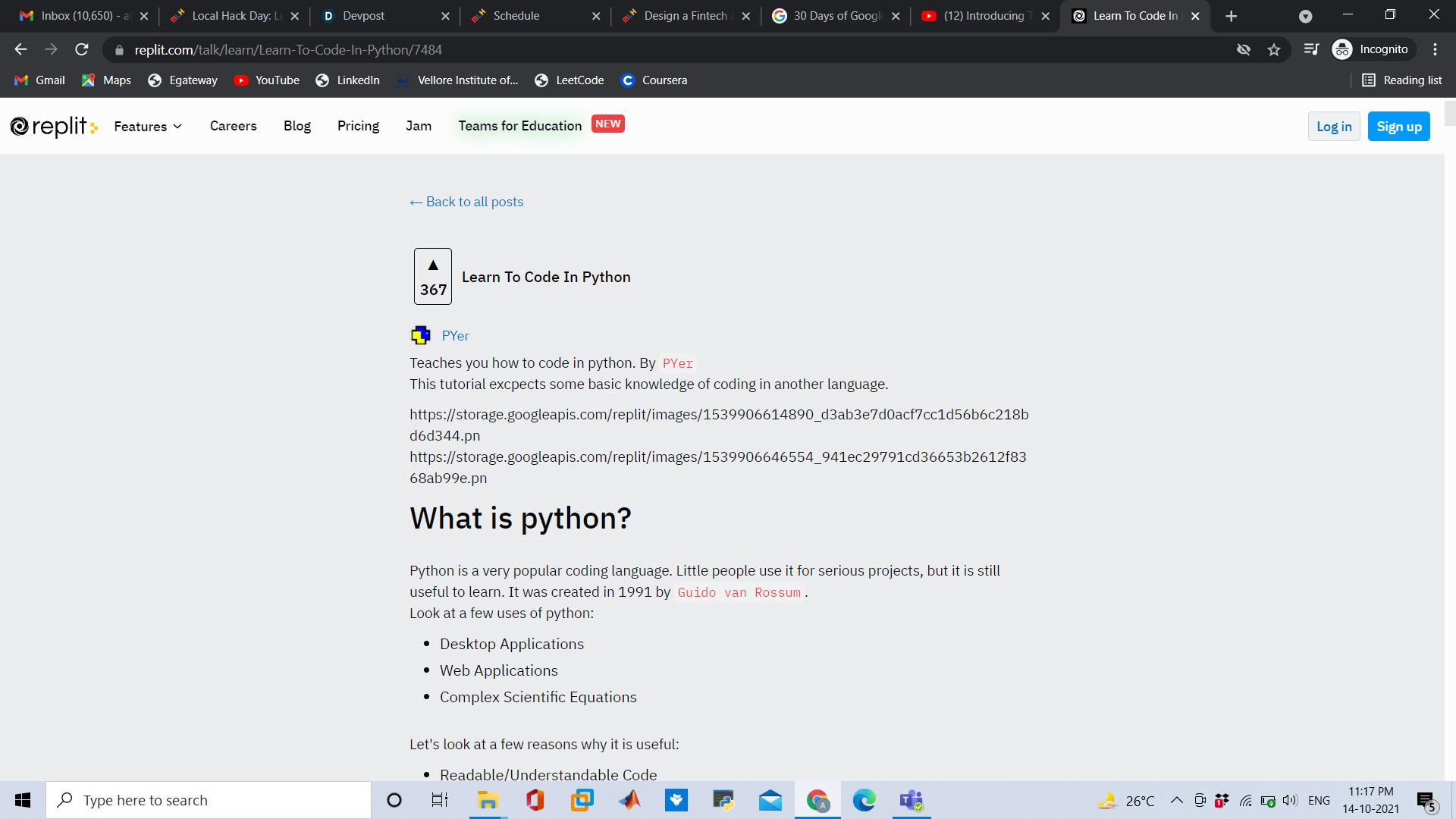Reload the page with refresh icon
This screenshot has width=1456, height=819.
click(82, 50)
